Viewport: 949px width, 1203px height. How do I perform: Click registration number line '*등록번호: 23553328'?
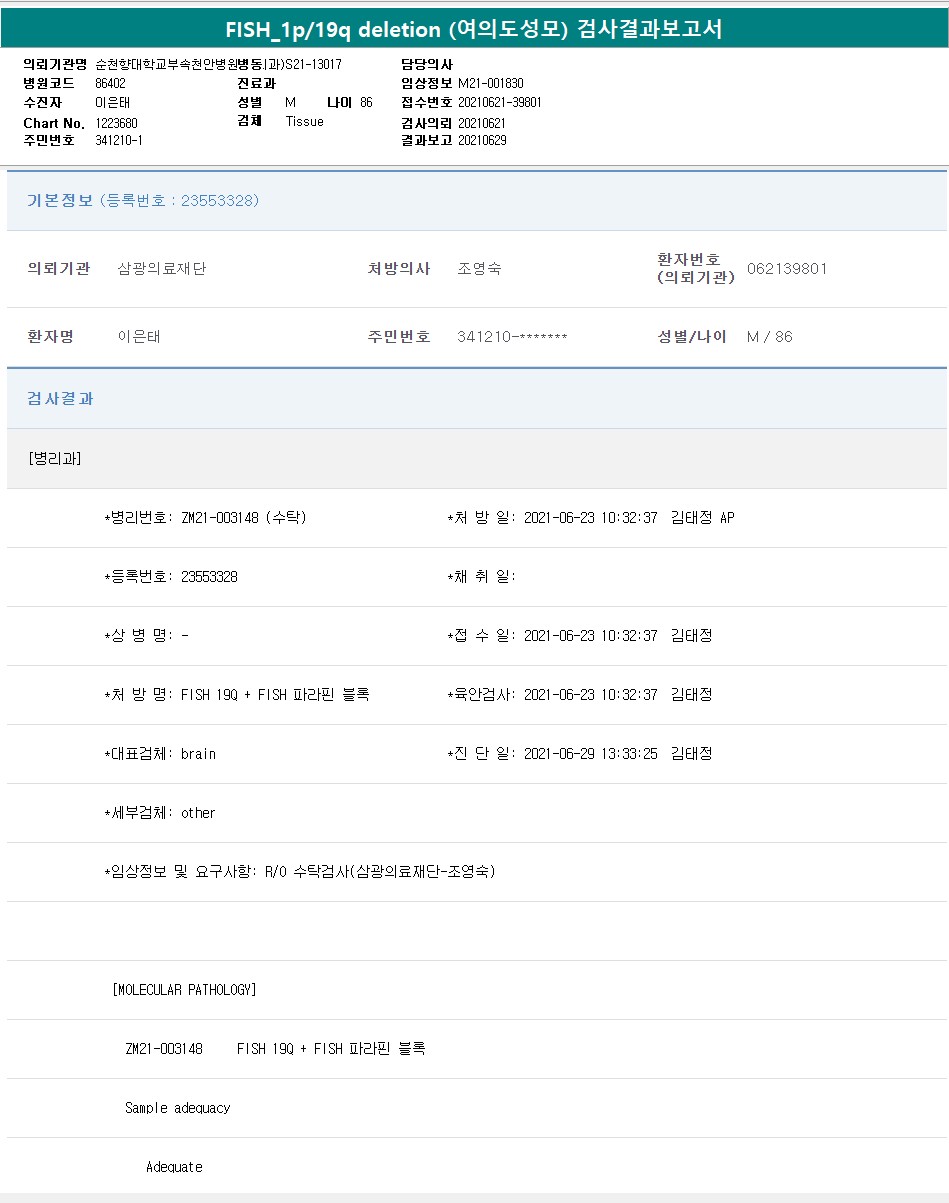click(171, 577)
